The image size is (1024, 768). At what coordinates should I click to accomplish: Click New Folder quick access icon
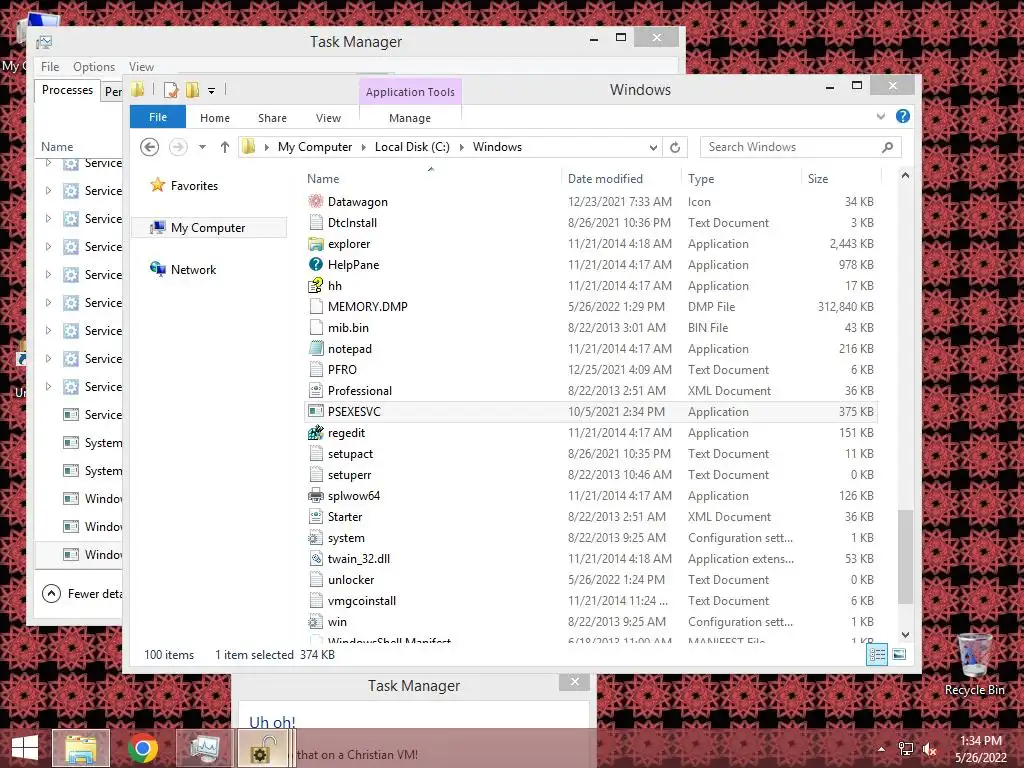click(x=193, y=90)
